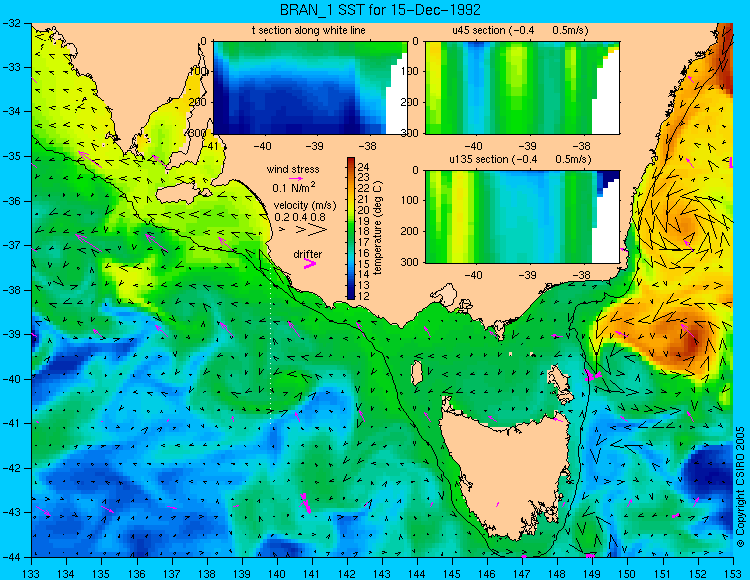Screen dimensions: 750x580
Task: Select the "wind stress" legend label
Action: 293,169
